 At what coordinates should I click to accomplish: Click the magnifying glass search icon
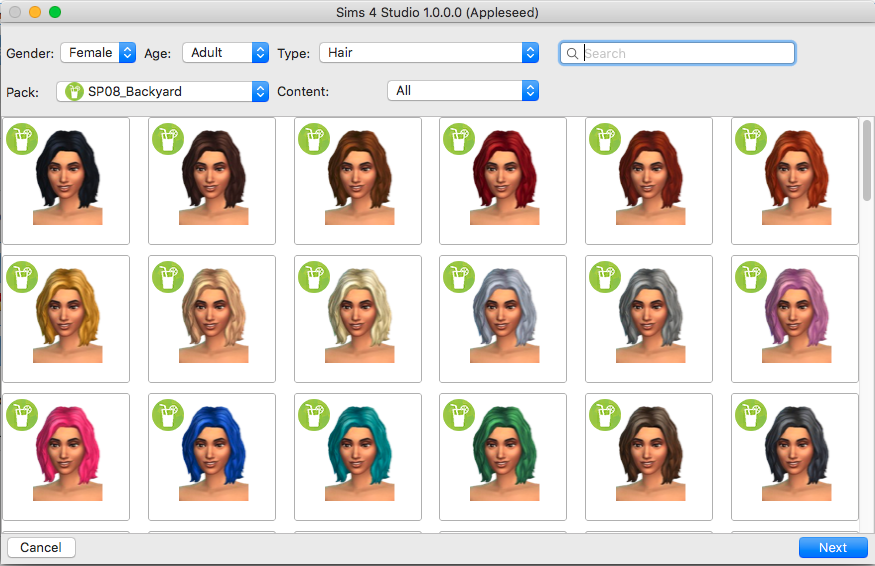click(572, 54)
